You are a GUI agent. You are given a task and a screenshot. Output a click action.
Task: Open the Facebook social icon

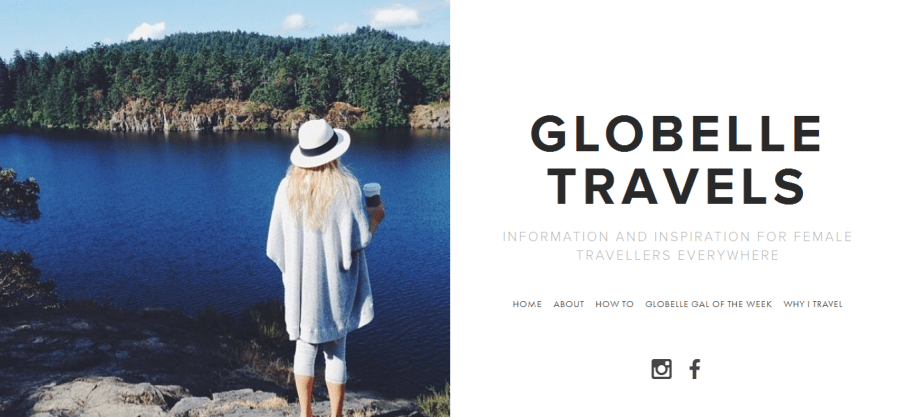[x=695, y=369]
